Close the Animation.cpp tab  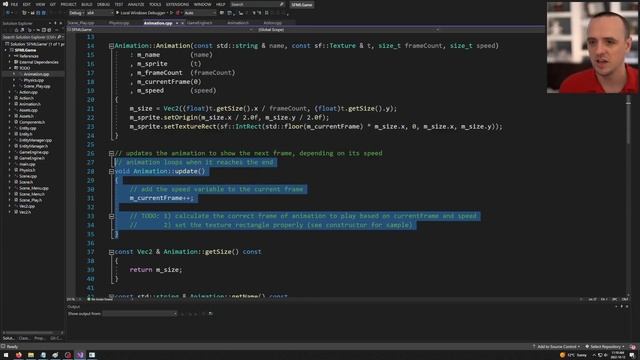tap(182, 23)
